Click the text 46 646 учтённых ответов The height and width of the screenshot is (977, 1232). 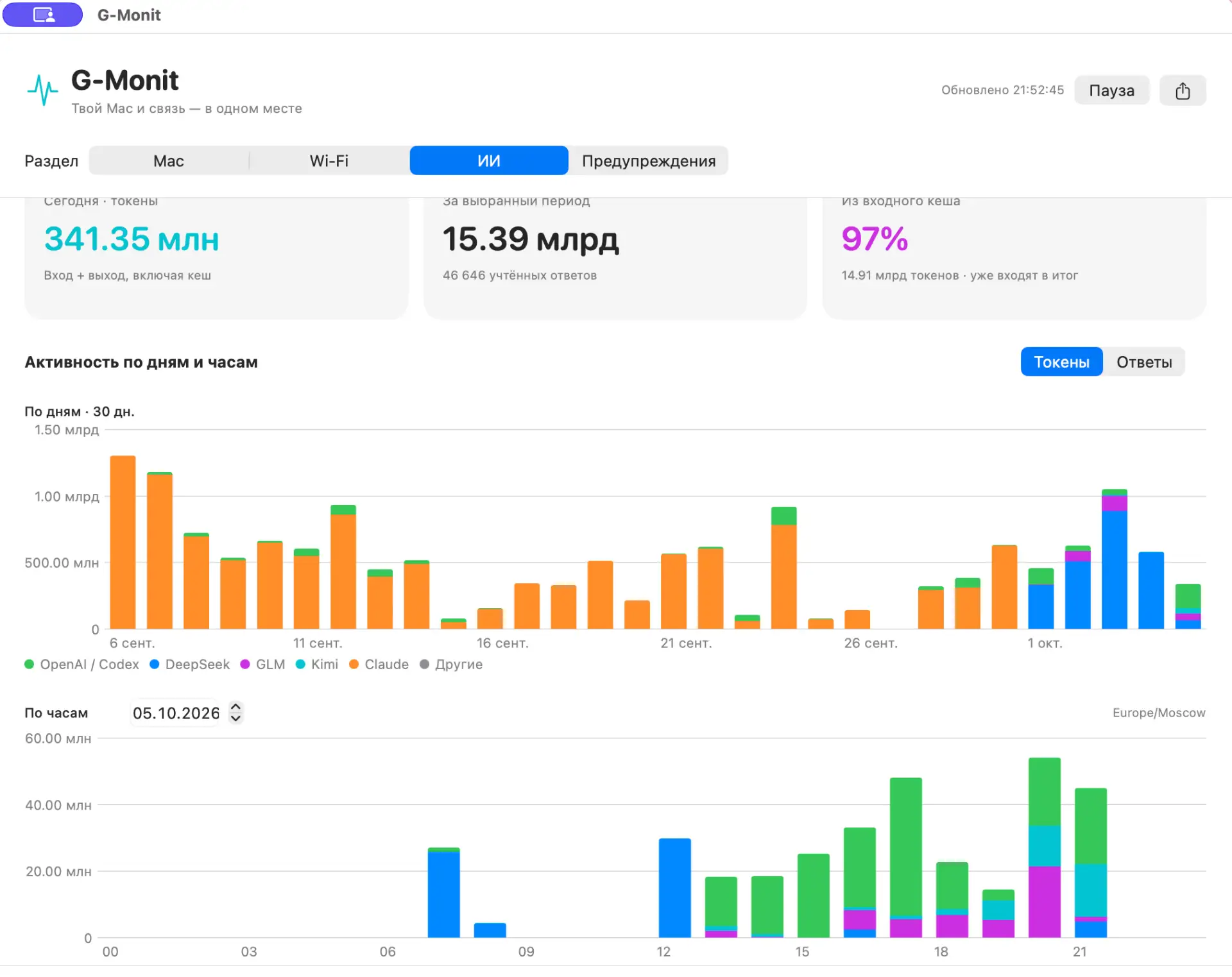coord(520,275)
